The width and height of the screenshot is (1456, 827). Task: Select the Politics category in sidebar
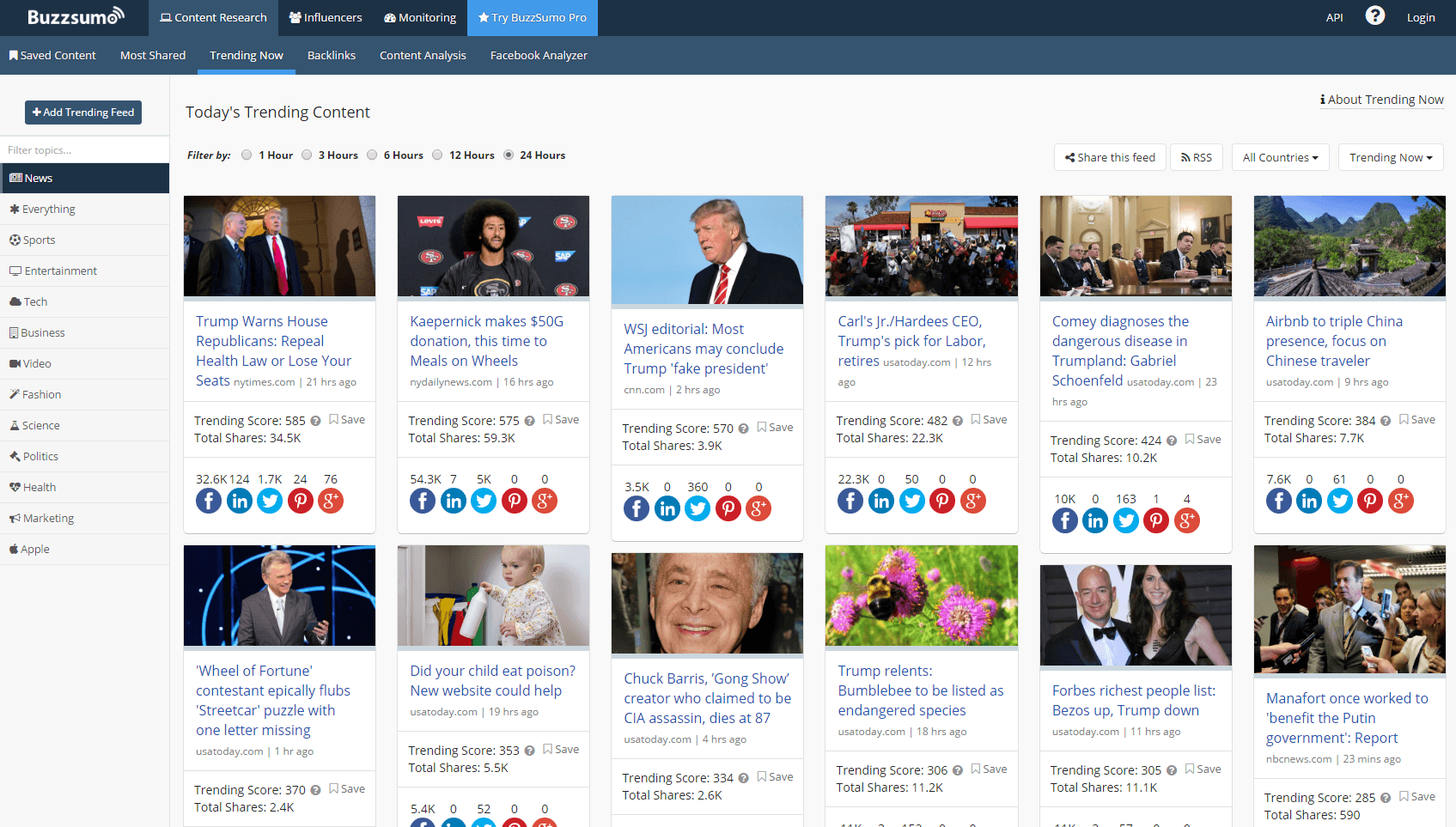click(x=40, y=456)
